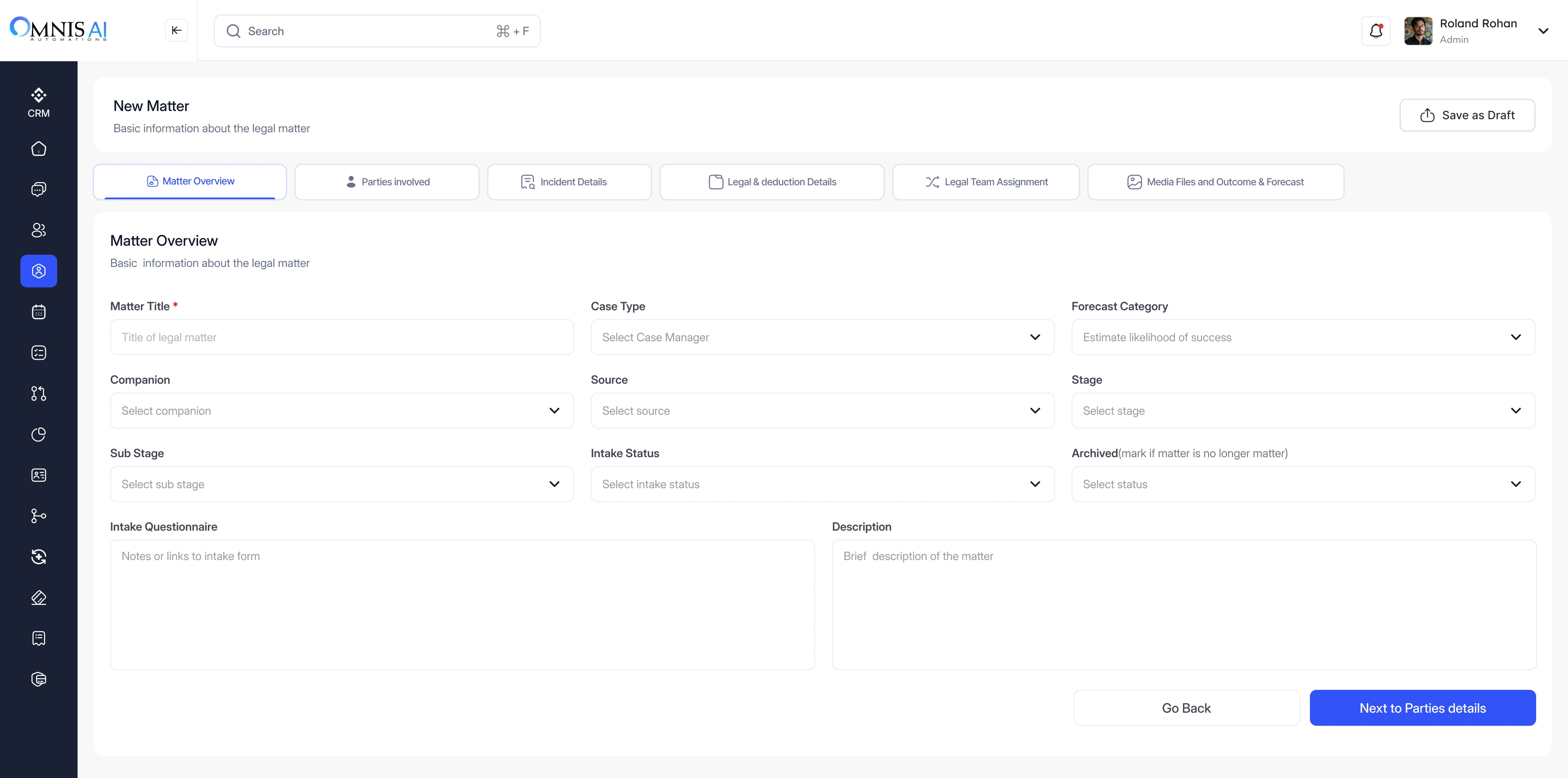
Task: Open Media Files and Outcome & Forecast tab
Action: point(1216,182)
